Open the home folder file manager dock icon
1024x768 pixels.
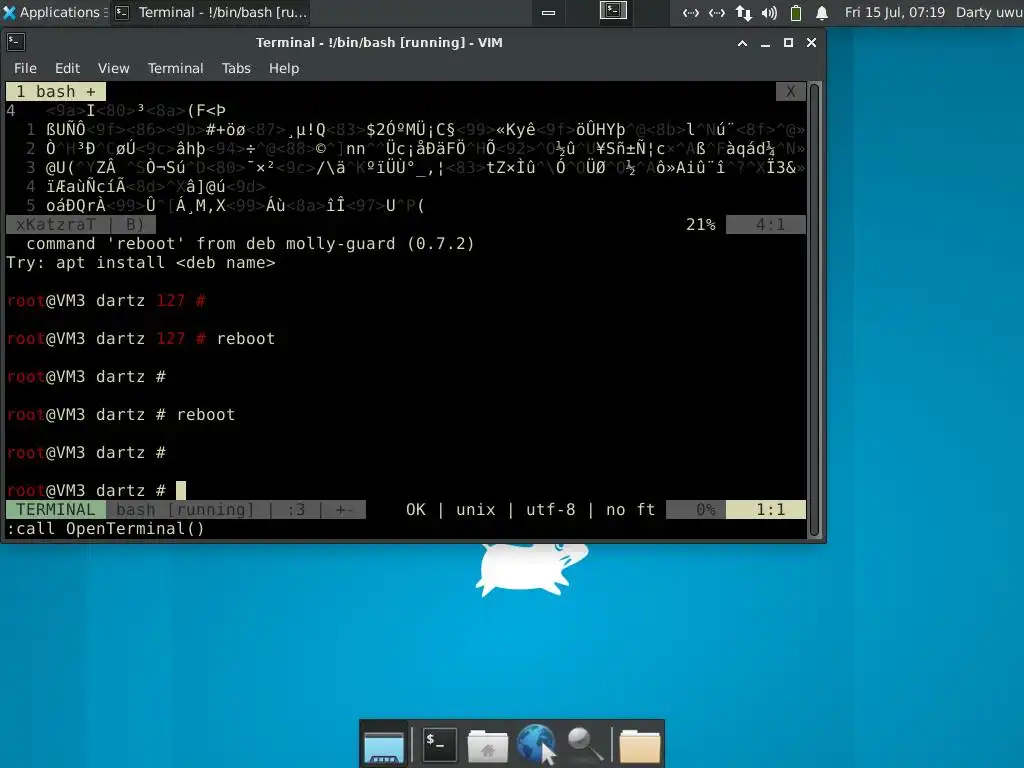click(x=487, y=745)
